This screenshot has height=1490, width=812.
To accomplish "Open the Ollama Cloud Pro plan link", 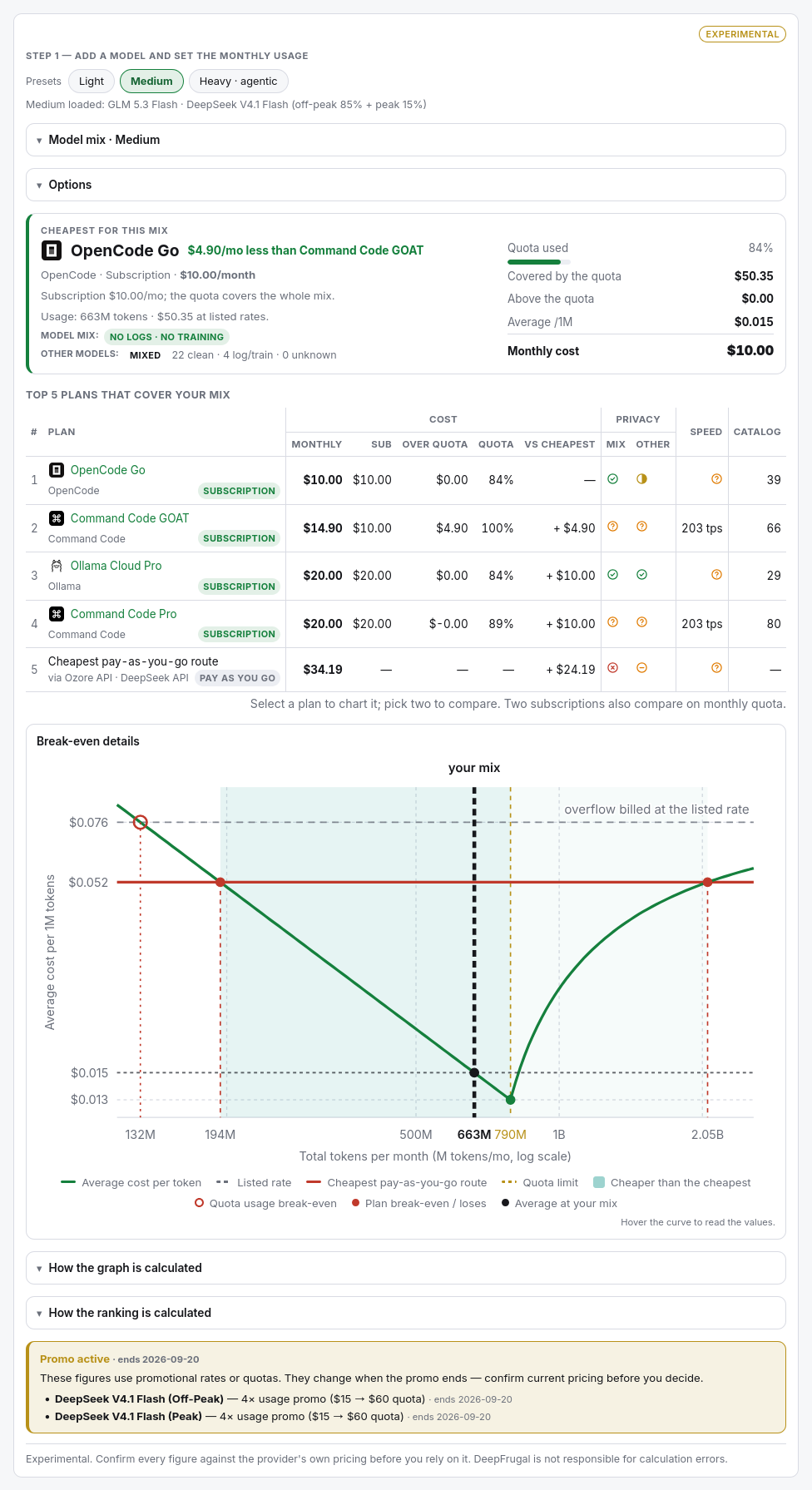I will pos(116,566).
